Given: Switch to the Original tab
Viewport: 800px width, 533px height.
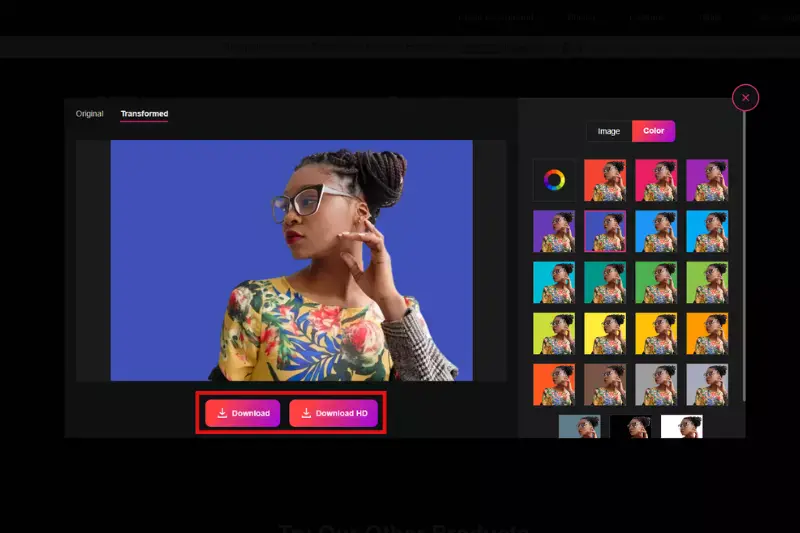Looking at the screenshot, I should (x=89, y=114).
